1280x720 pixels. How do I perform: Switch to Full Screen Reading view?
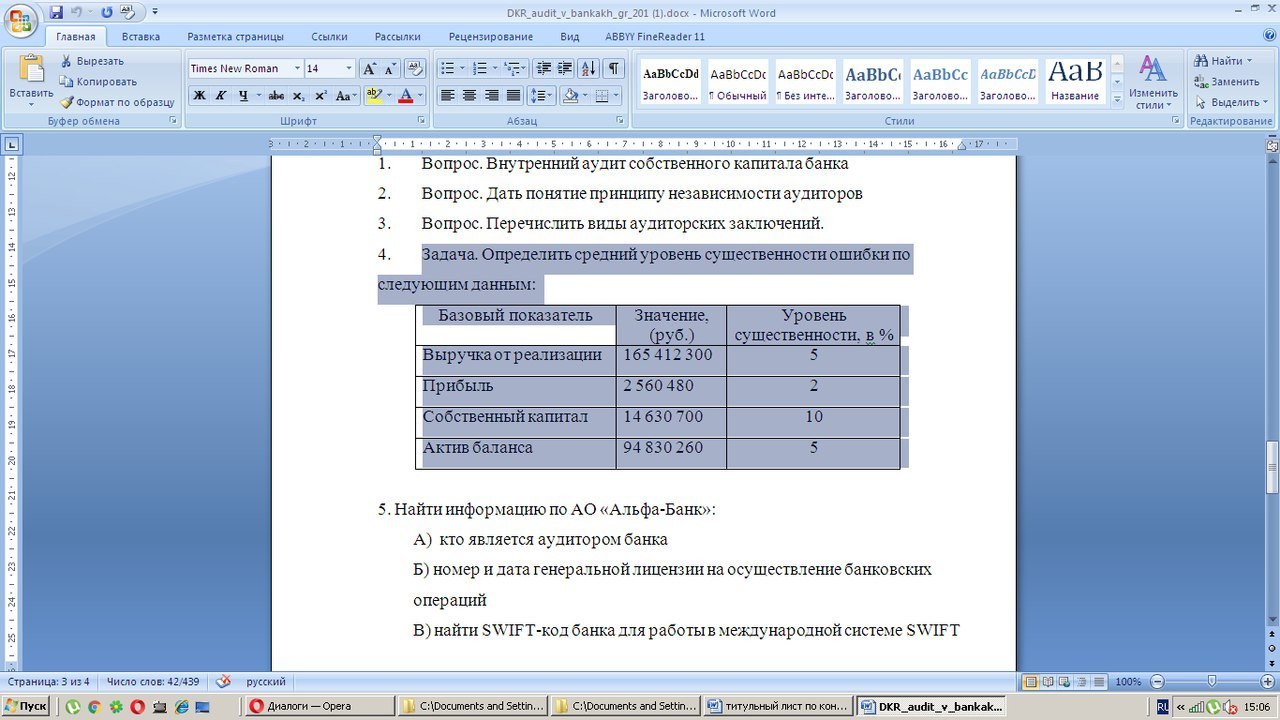(1047, 682)
